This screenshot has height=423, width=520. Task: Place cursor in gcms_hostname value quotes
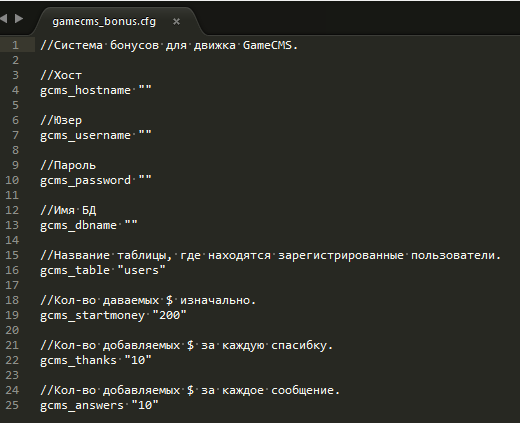tap(145, 90)
